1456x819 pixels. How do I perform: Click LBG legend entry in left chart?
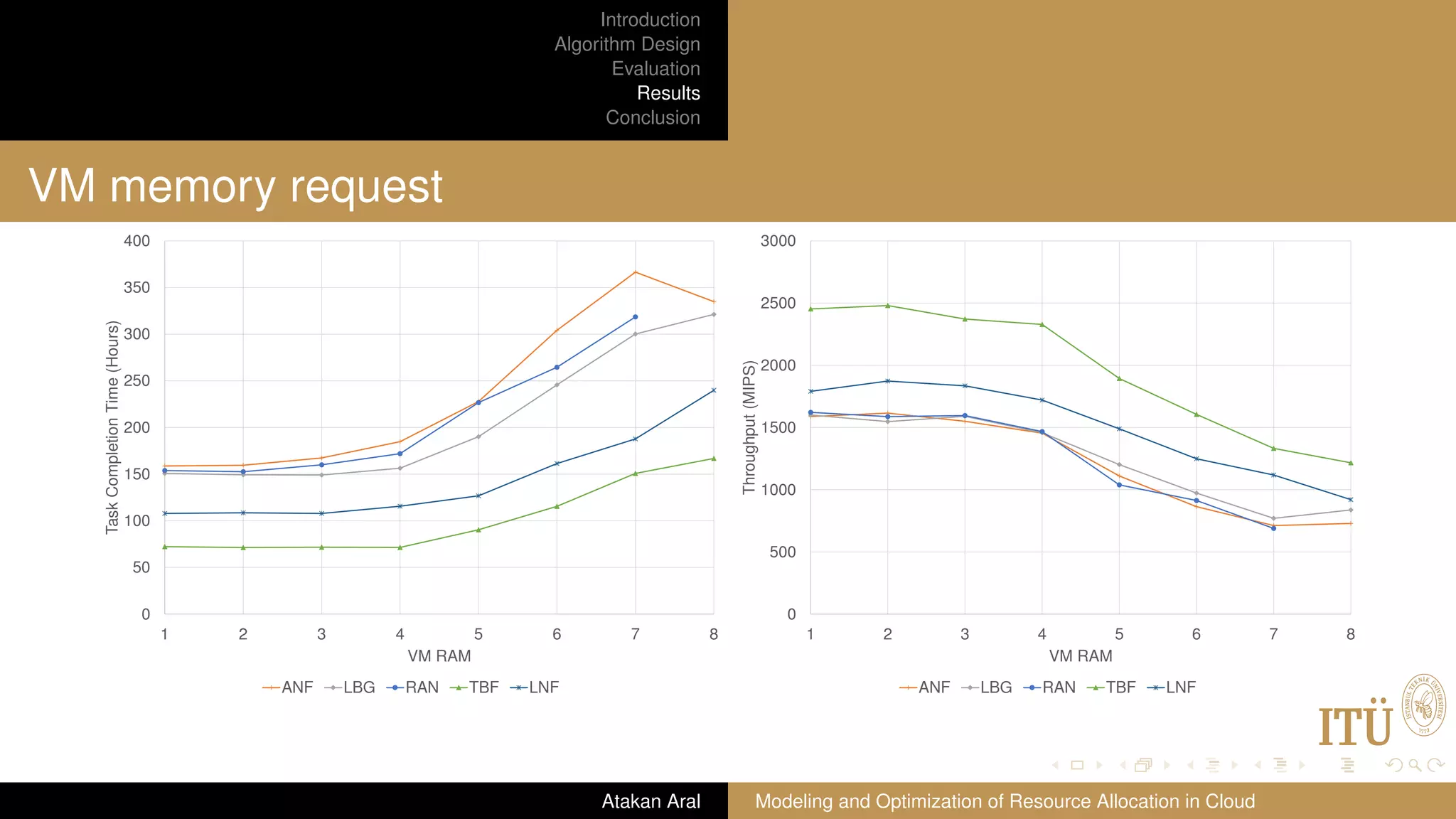click(x=349, y=687)
